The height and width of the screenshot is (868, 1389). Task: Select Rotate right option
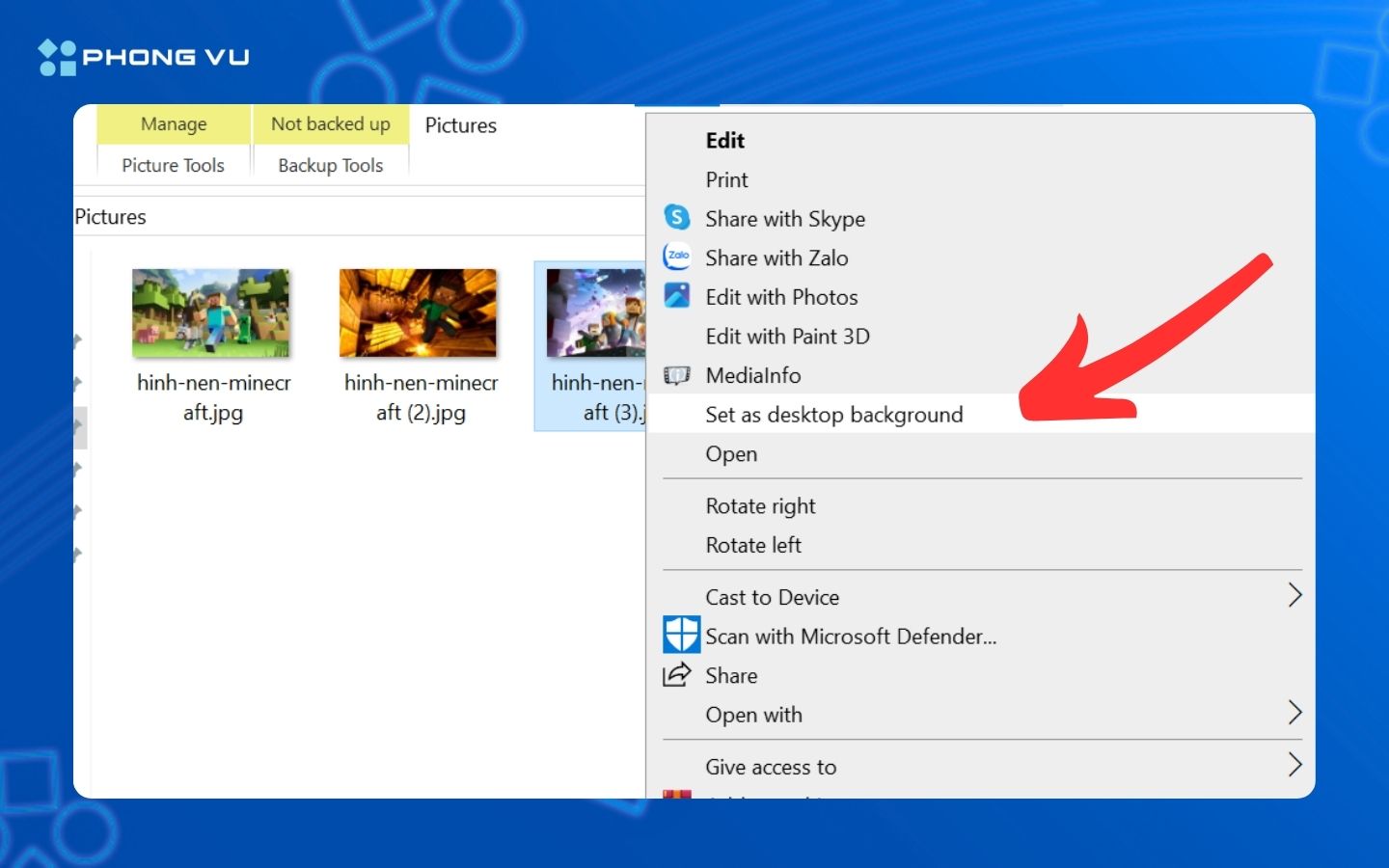[x=760, y=506]
